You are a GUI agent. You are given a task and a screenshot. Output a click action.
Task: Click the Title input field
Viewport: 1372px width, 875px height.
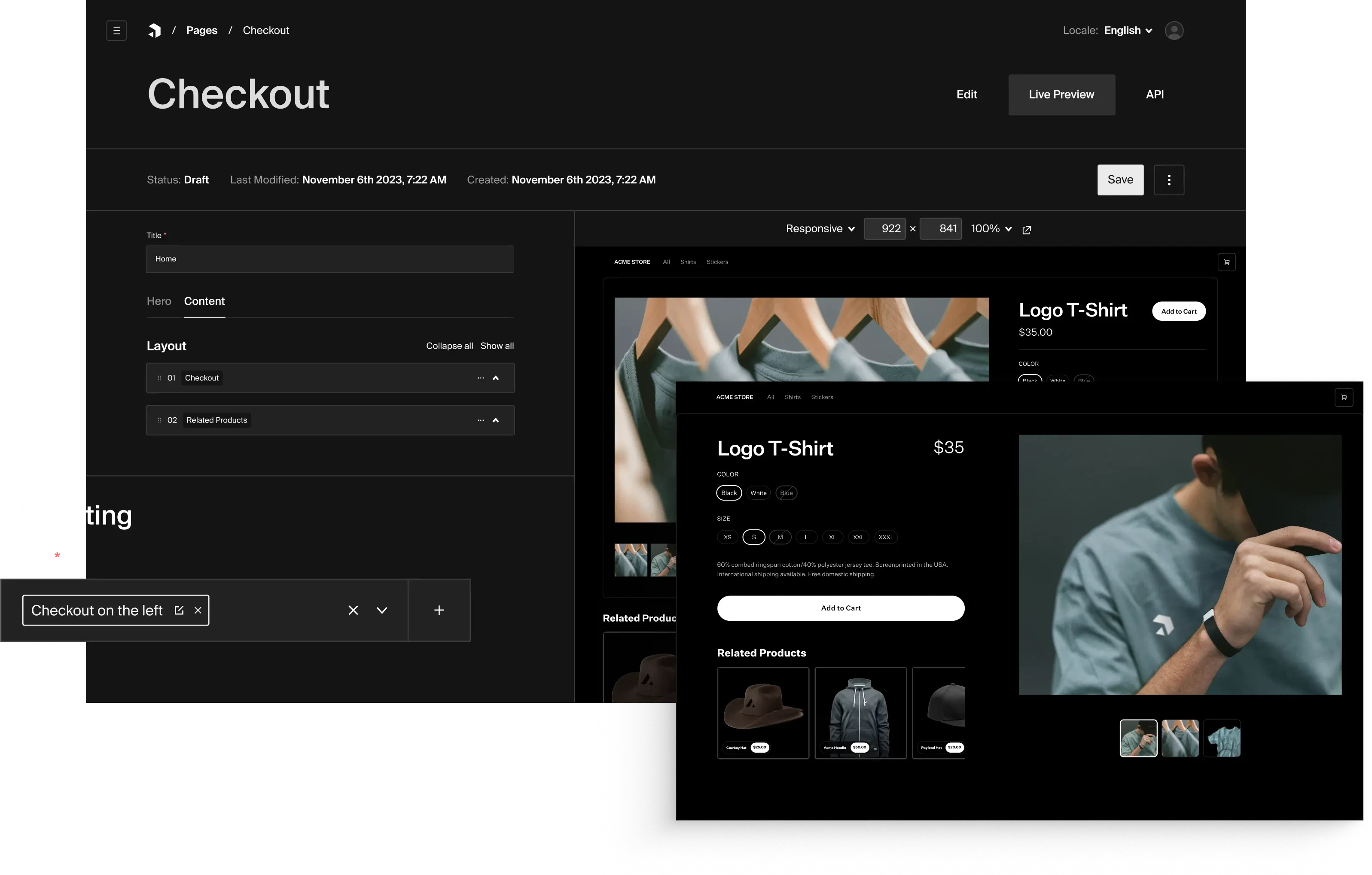329,259
